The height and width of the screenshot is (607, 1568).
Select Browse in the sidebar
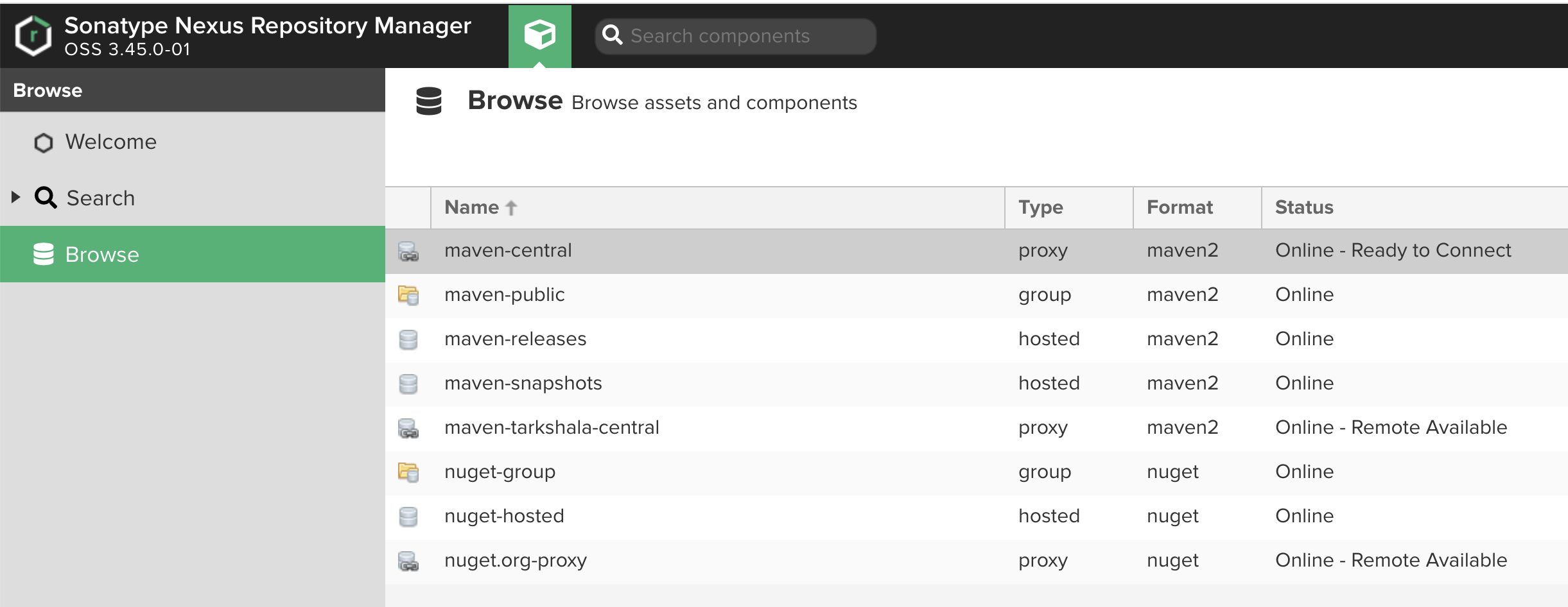coord(193,254)
